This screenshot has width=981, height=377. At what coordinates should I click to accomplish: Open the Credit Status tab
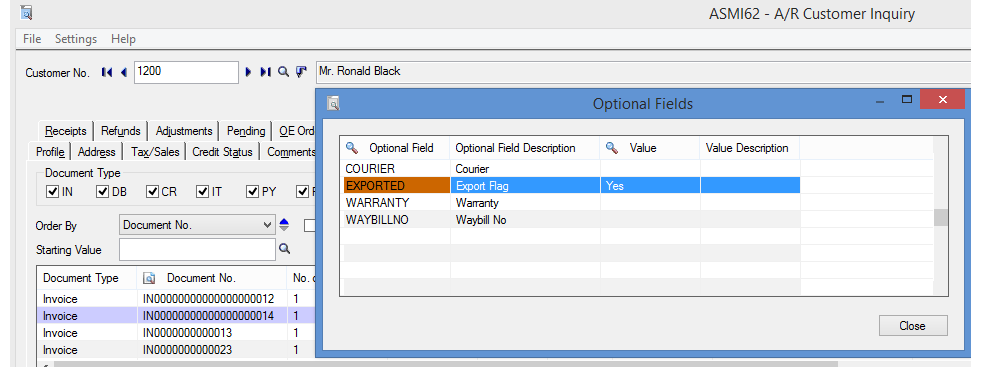[223, 151]
